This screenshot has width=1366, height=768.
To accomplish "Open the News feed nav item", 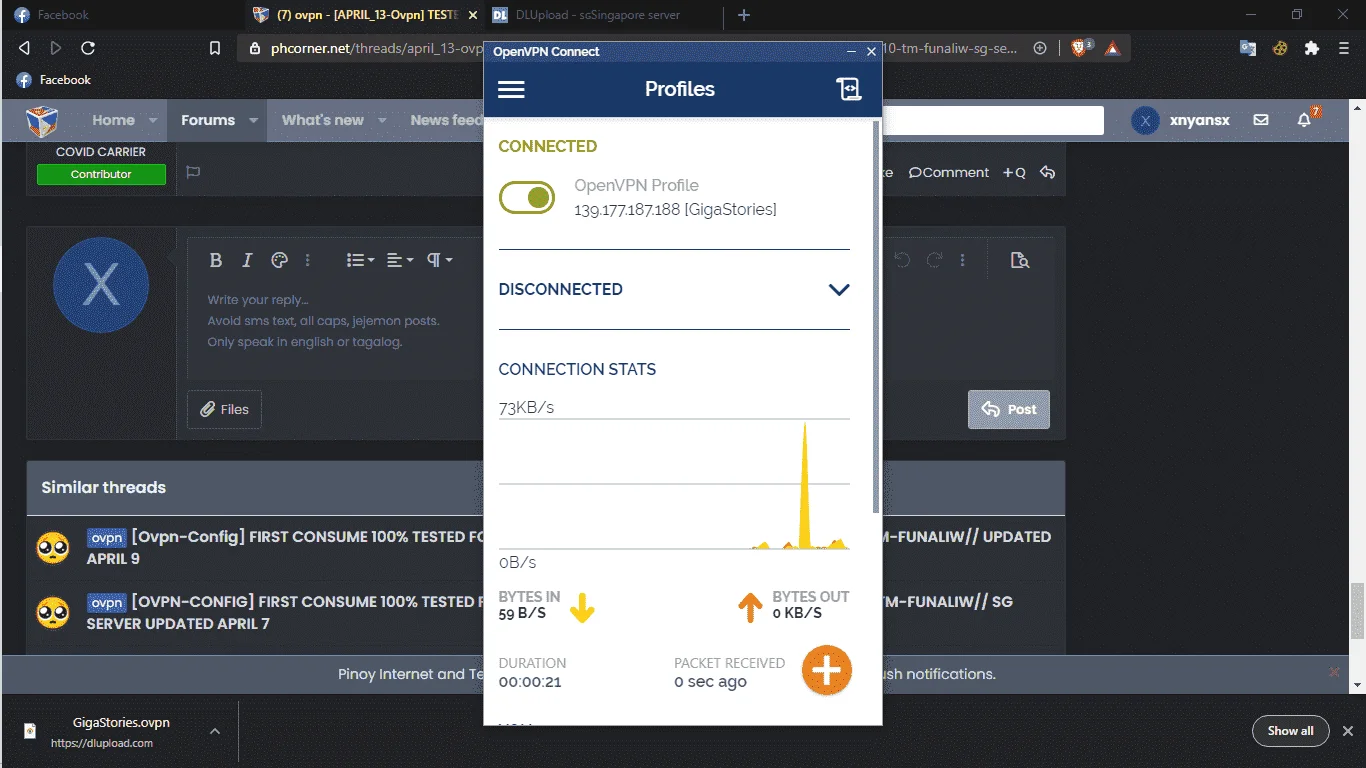I will 446,120.
